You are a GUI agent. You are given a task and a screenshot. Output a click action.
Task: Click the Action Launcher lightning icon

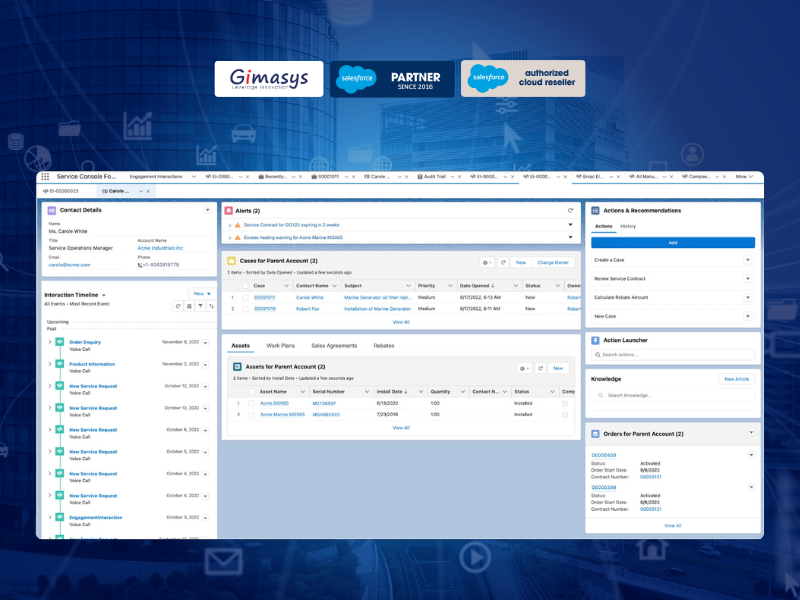coord(595,340)
